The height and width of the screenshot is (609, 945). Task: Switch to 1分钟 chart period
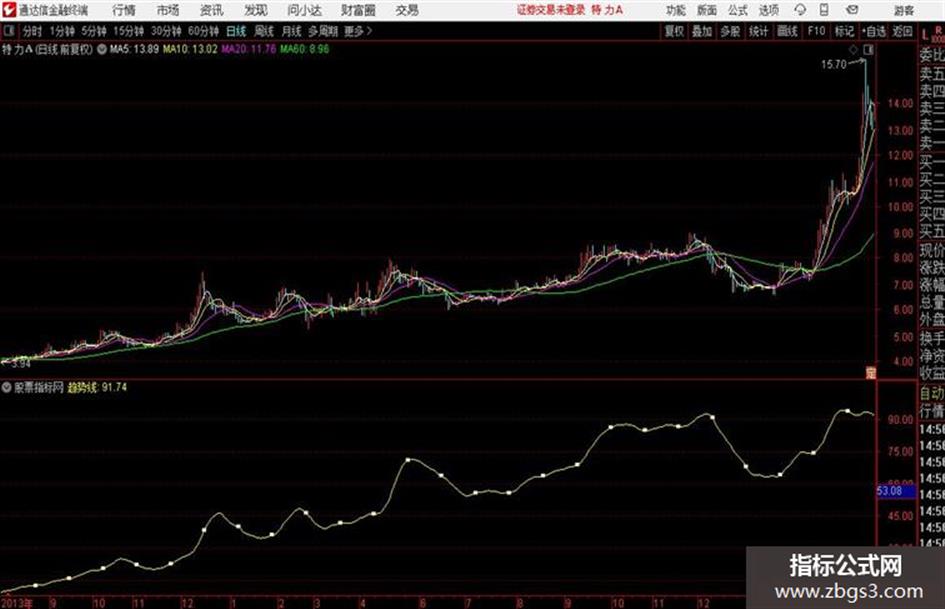click(x=62, y=31)
